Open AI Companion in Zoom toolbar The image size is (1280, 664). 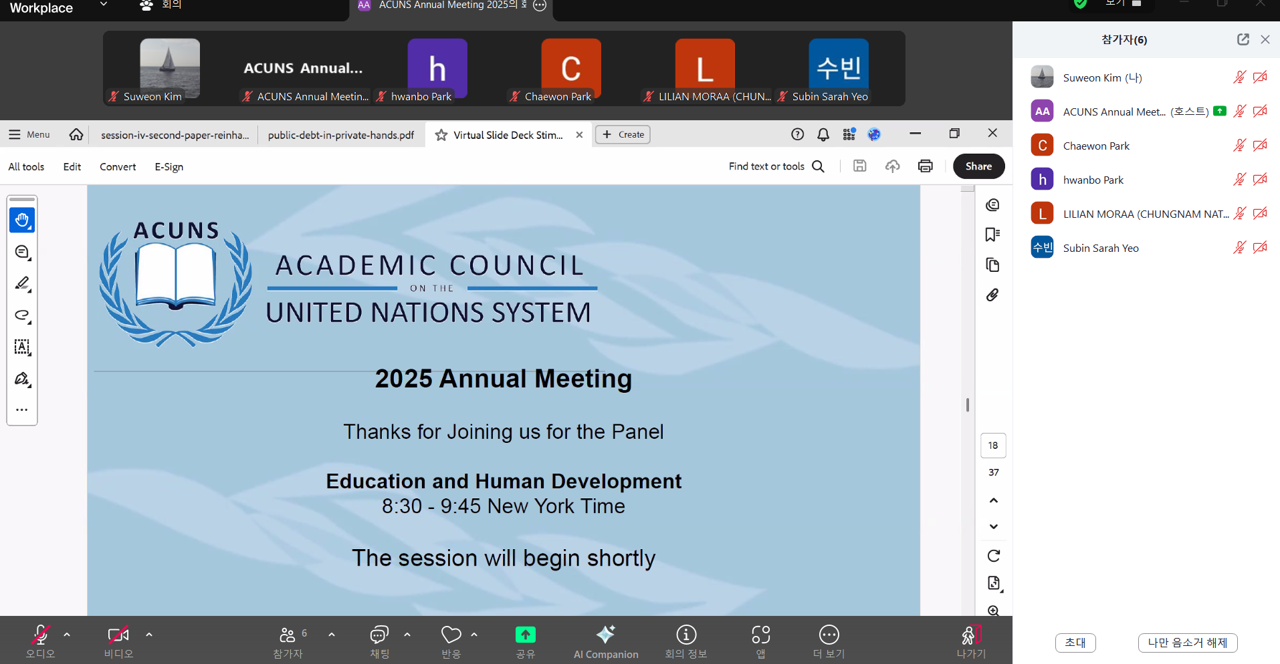(605, 641)
